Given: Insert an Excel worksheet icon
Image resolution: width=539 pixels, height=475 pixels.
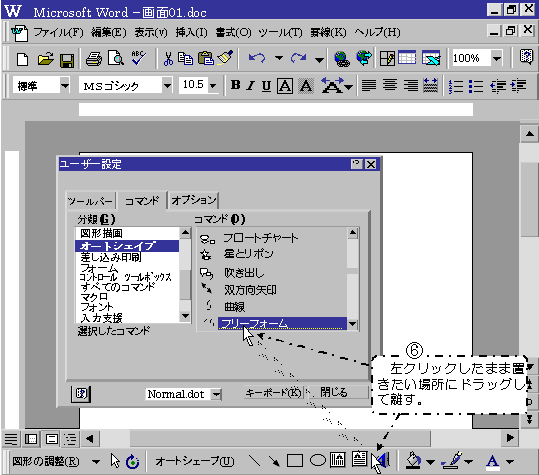Looking at the screenshot, I should [x=431, y=58].
